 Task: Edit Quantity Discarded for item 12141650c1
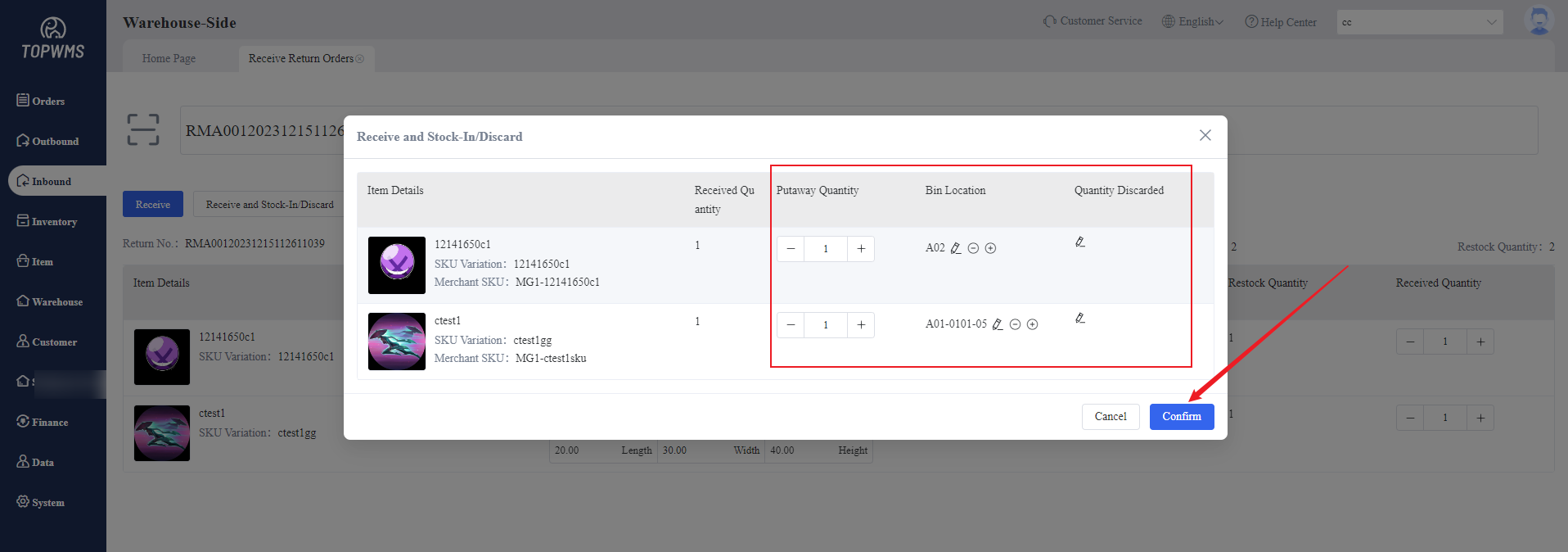[1080, 242]
